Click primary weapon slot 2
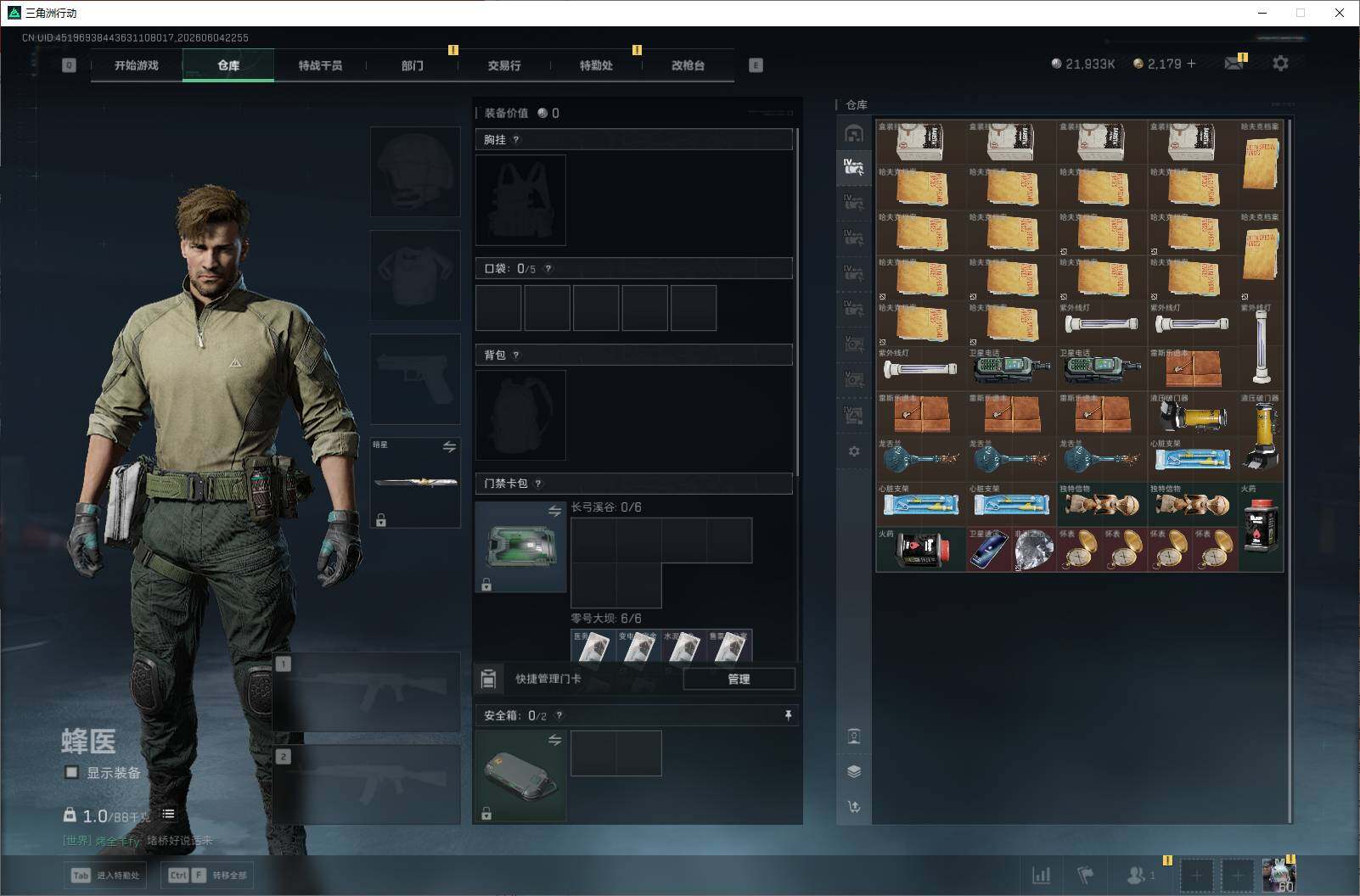The image size is (1360, 896). [x=367, y=784]
